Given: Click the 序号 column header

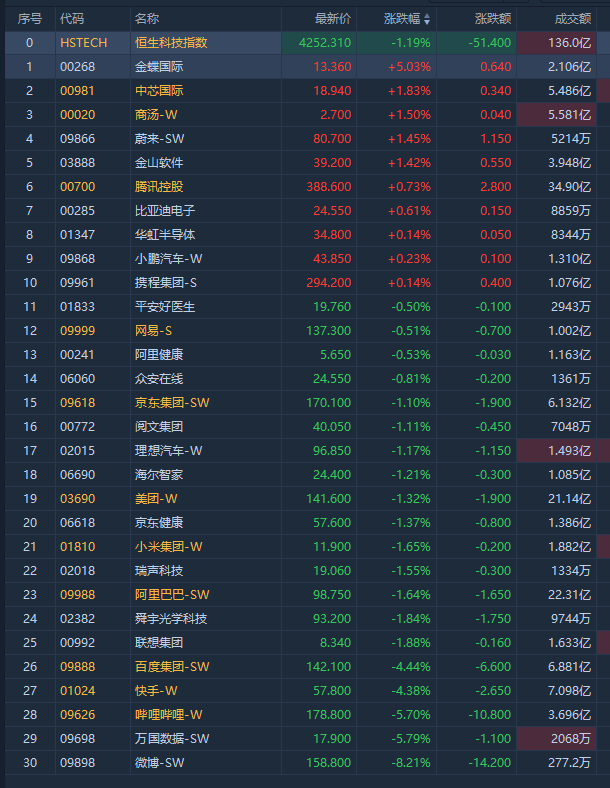Looking at the screenshot, I should 30,19.
